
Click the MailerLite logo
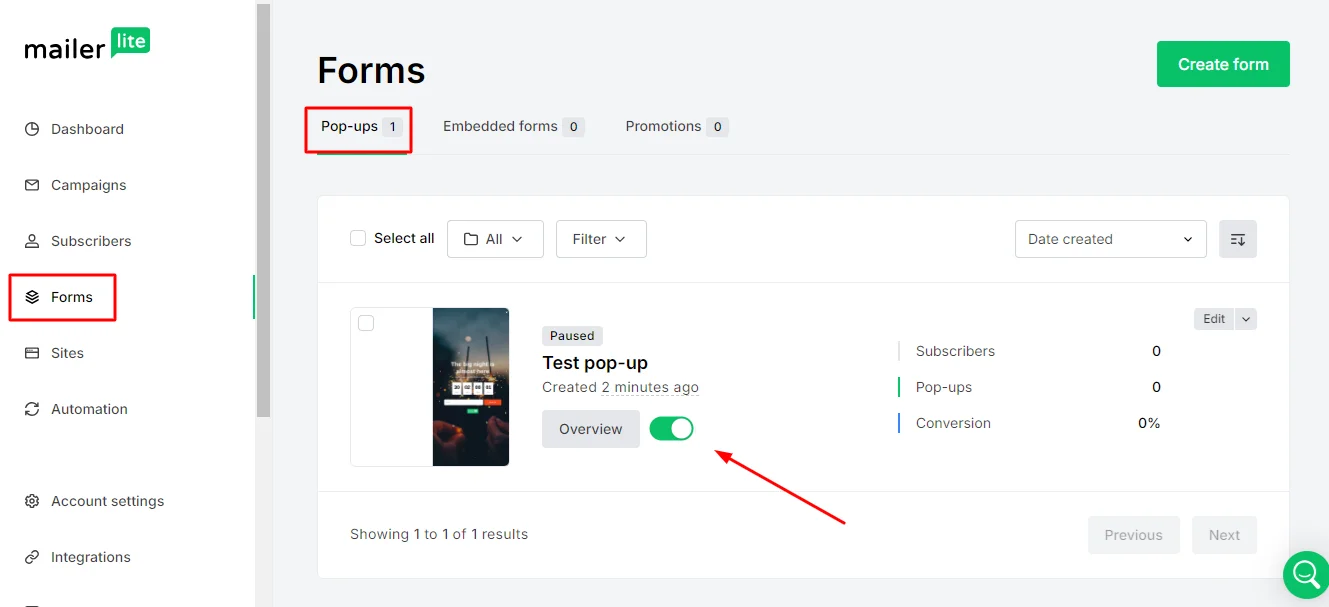click(87, 44)
